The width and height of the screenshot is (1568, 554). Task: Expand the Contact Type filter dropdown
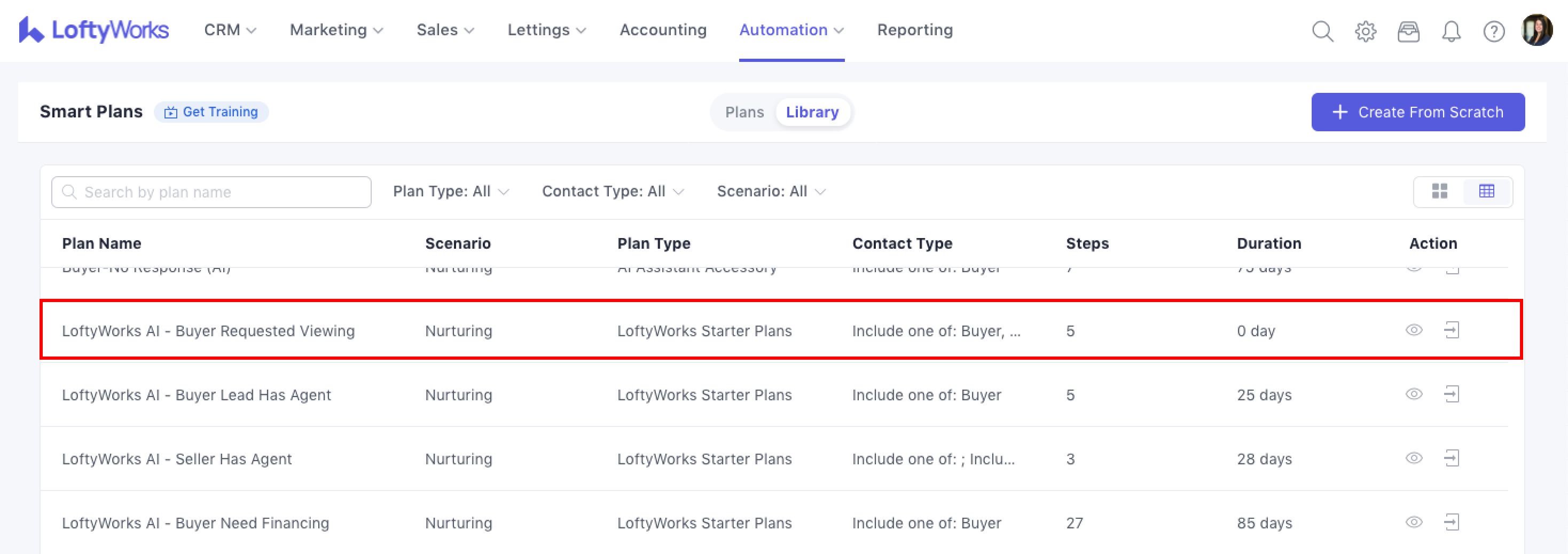coord(613,192)
